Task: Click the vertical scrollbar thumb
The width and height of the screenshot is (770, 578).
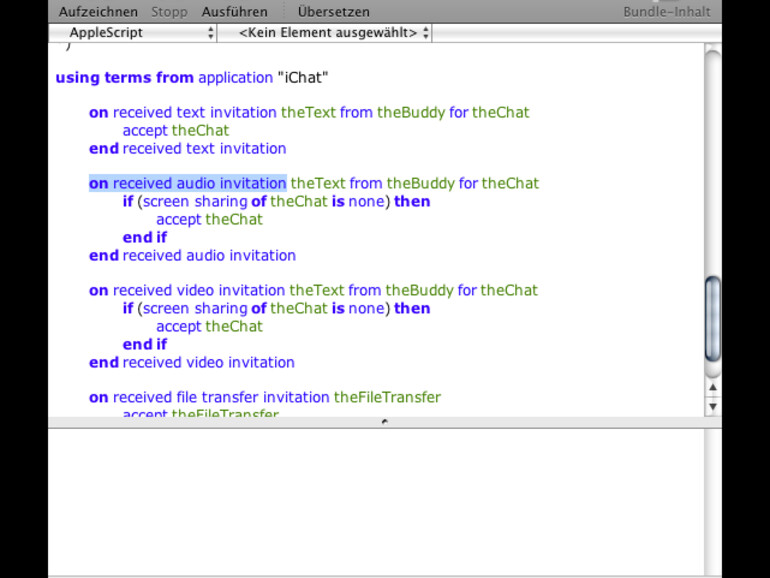Action: 713,319
